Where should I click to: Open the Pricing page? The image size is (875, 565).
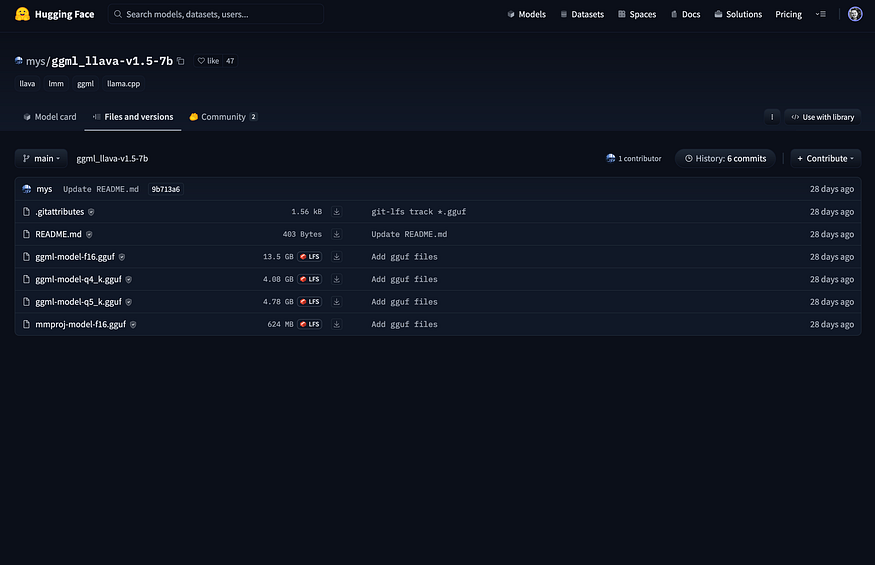[x=788, y=14]
